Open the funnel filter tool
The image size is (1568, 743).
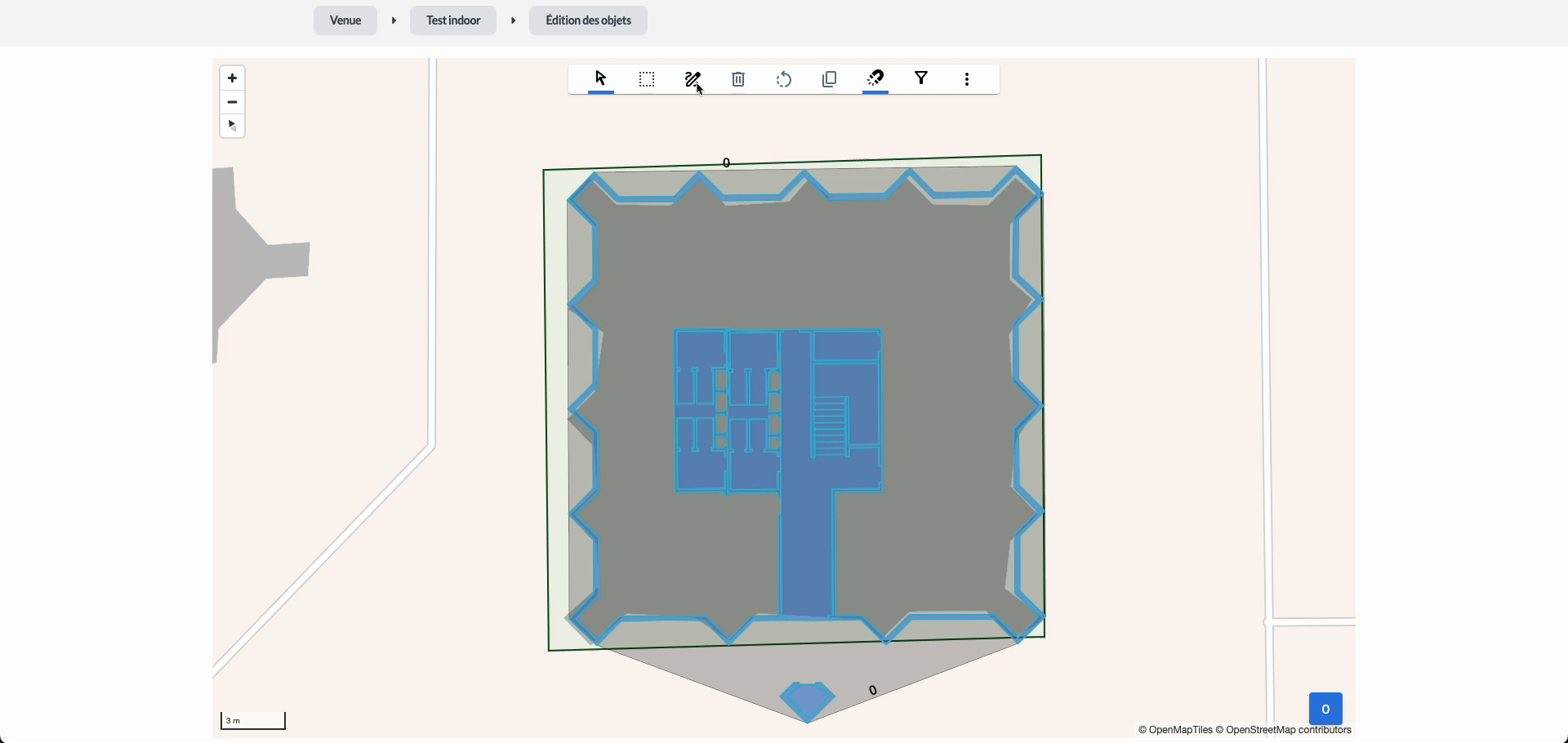point(921,79)
